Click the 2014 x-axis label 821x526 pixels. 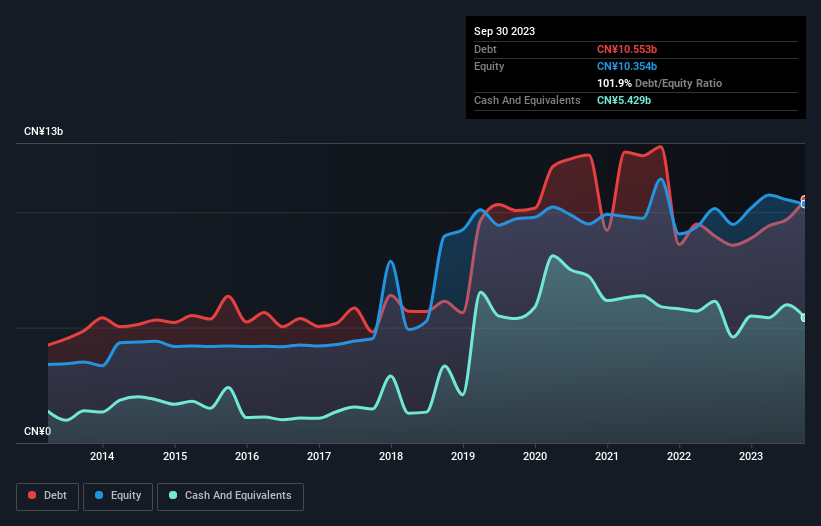coord(102,456)
